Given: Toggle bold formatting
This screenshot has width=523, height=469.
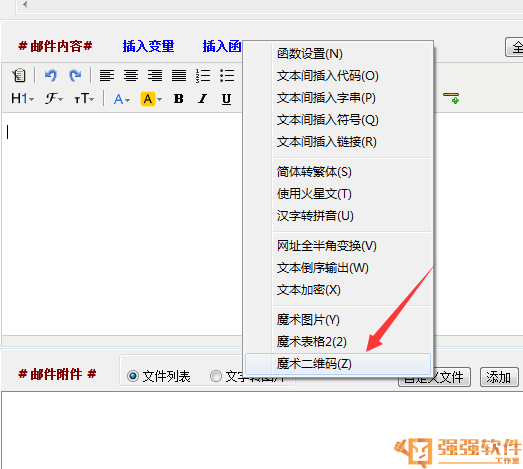Looking at the screenshot, I should click(x=178, y=99).
